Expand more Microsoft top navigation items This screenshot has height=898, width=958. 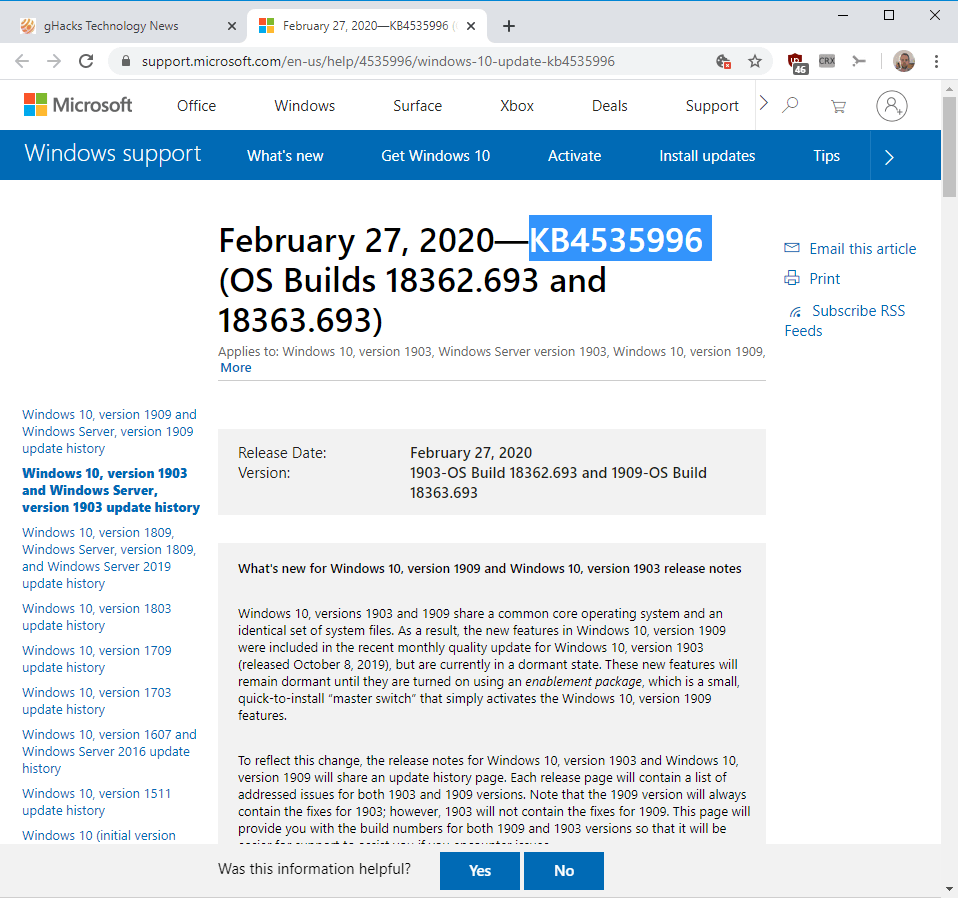point(763,103)
